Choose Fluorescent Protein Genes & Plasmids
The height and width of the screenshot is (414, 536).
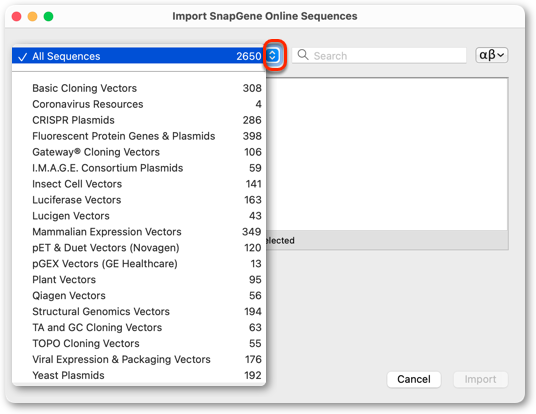tap(139, 136)
